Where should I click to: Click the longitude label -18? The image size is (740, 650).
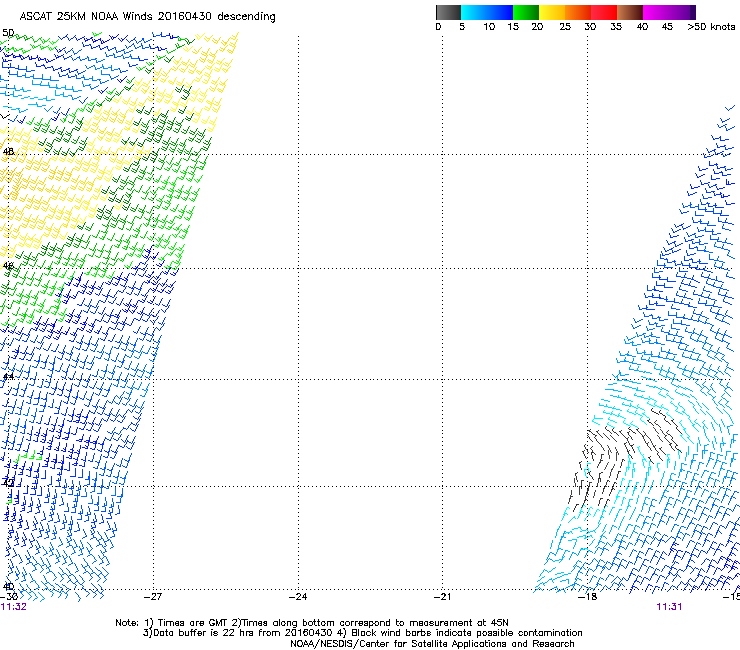[588, 597]
